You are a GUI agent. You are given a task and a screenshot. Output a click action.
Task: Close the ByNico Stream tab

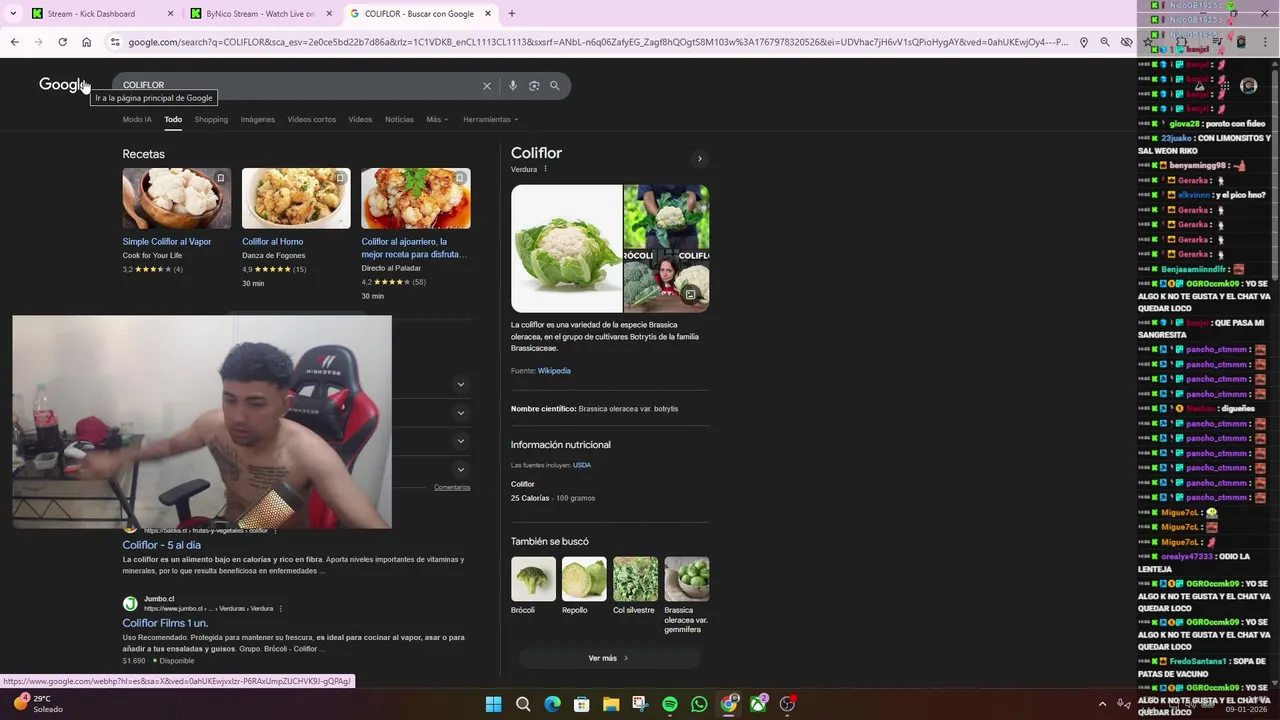(329, 14)
